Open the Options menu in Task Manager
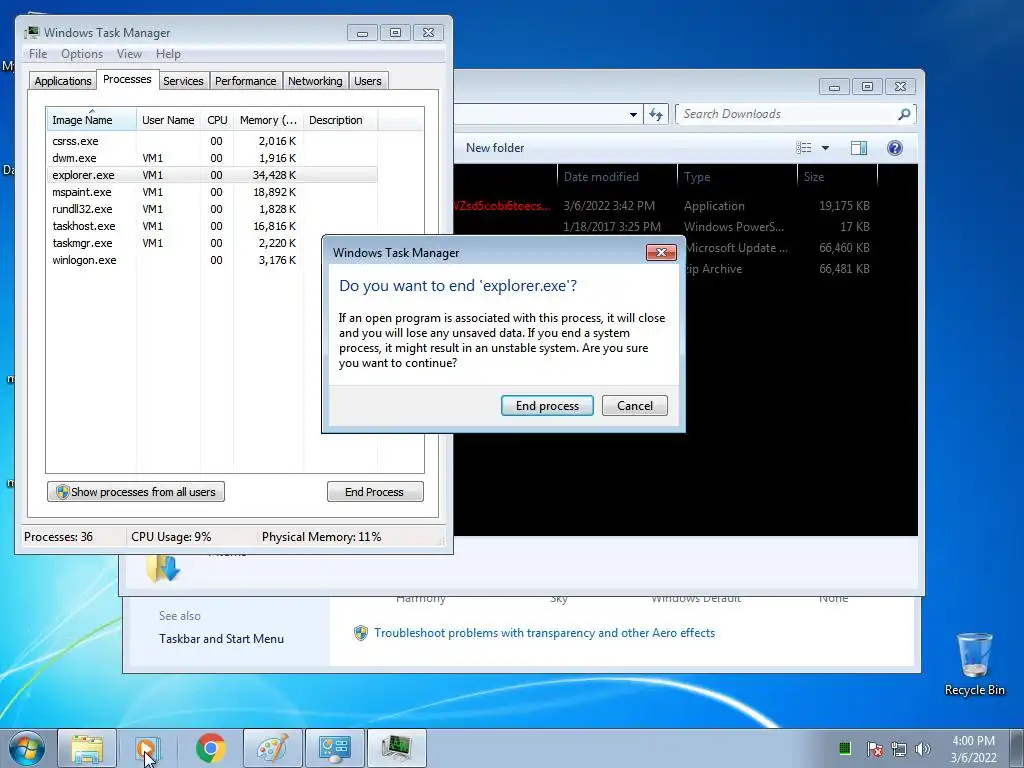The height and width of the screenshot is (768, 1024). 82,54
